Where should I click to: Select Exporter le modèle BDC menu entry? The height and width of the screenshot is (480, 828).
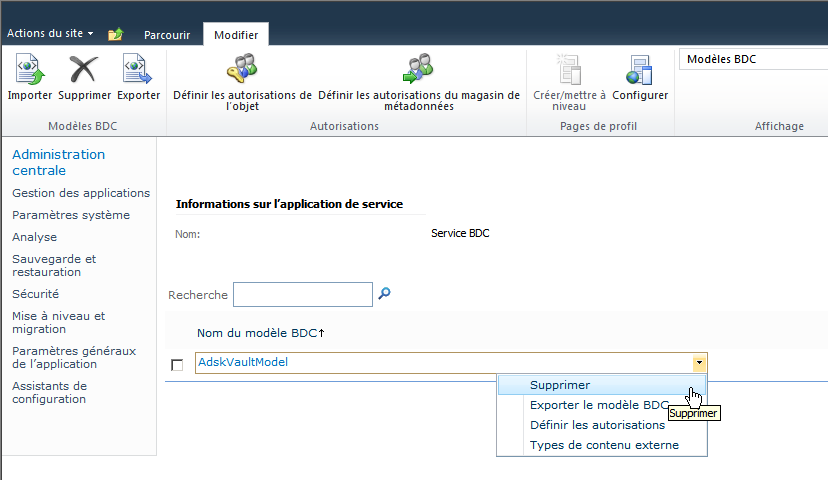coord(598,405)
